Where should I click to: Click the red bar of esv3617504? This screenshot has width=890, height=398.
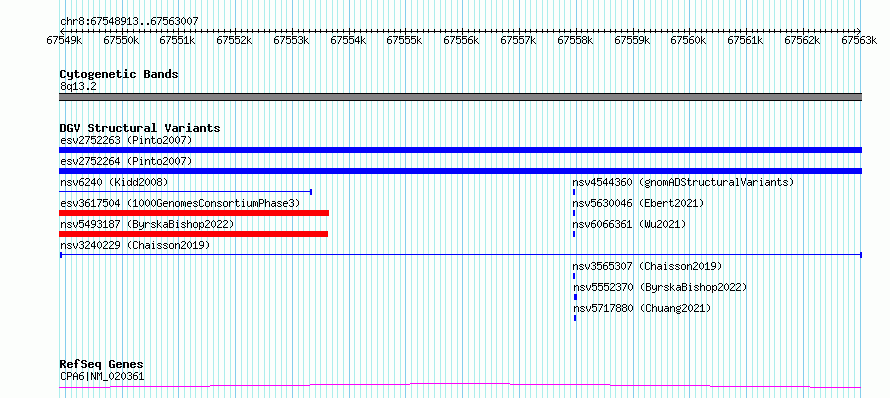point(194,213)
